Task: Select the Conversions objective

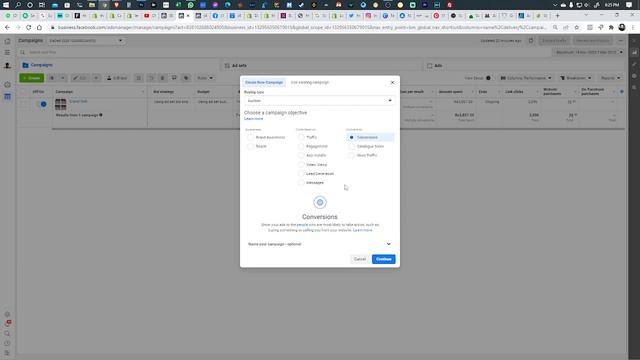Action: point(370,138)
